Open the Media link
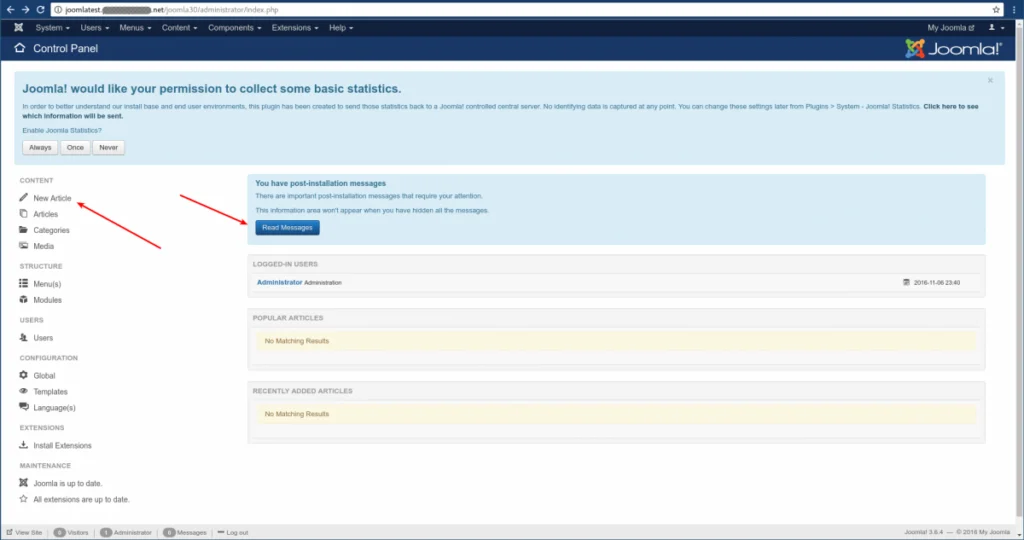This screenshot has height=540, width=1024. click(x=44, y=246)
